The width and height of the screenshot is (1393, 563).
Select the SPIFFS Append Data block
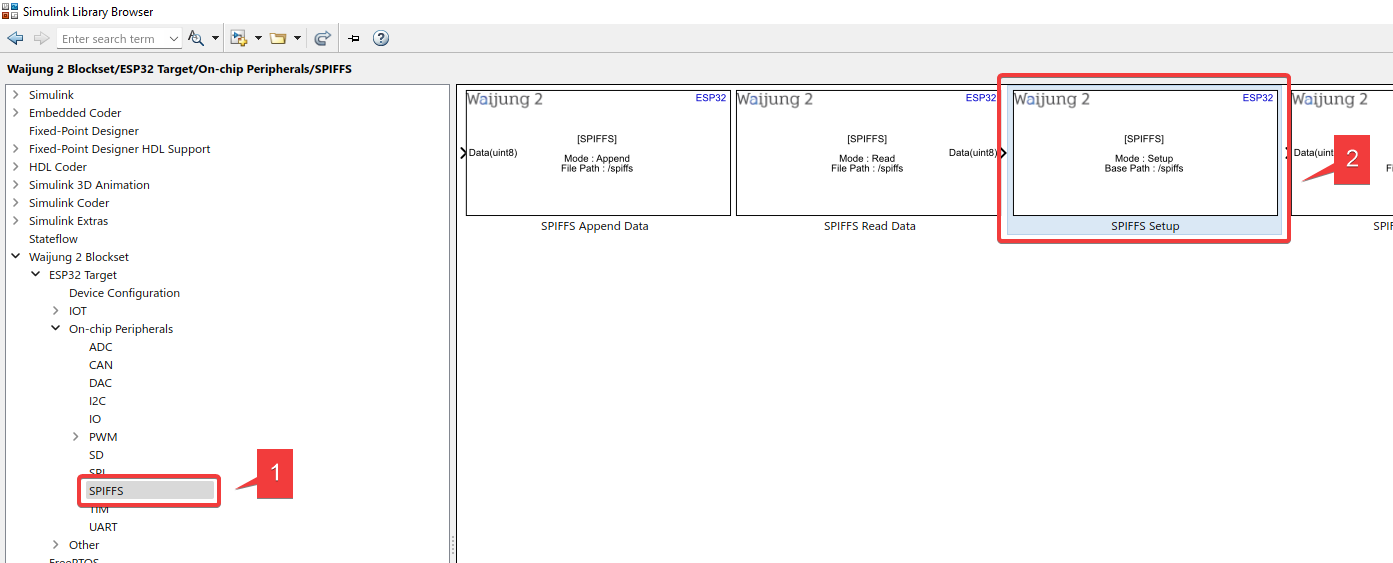click(598, 153)
